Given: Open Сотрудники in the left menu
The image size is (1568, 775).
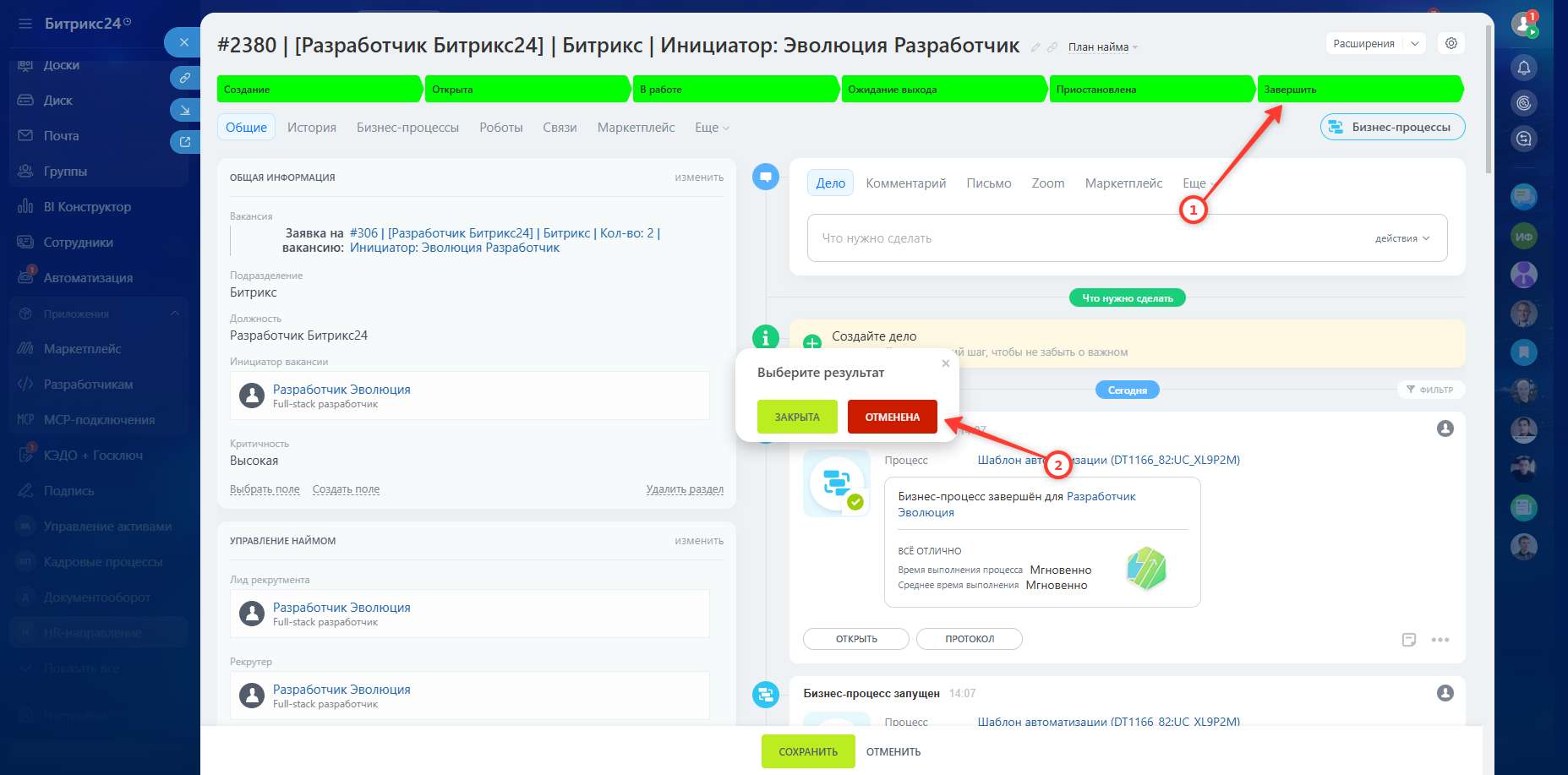Looking at the screenshot, I should coord(78,242).
